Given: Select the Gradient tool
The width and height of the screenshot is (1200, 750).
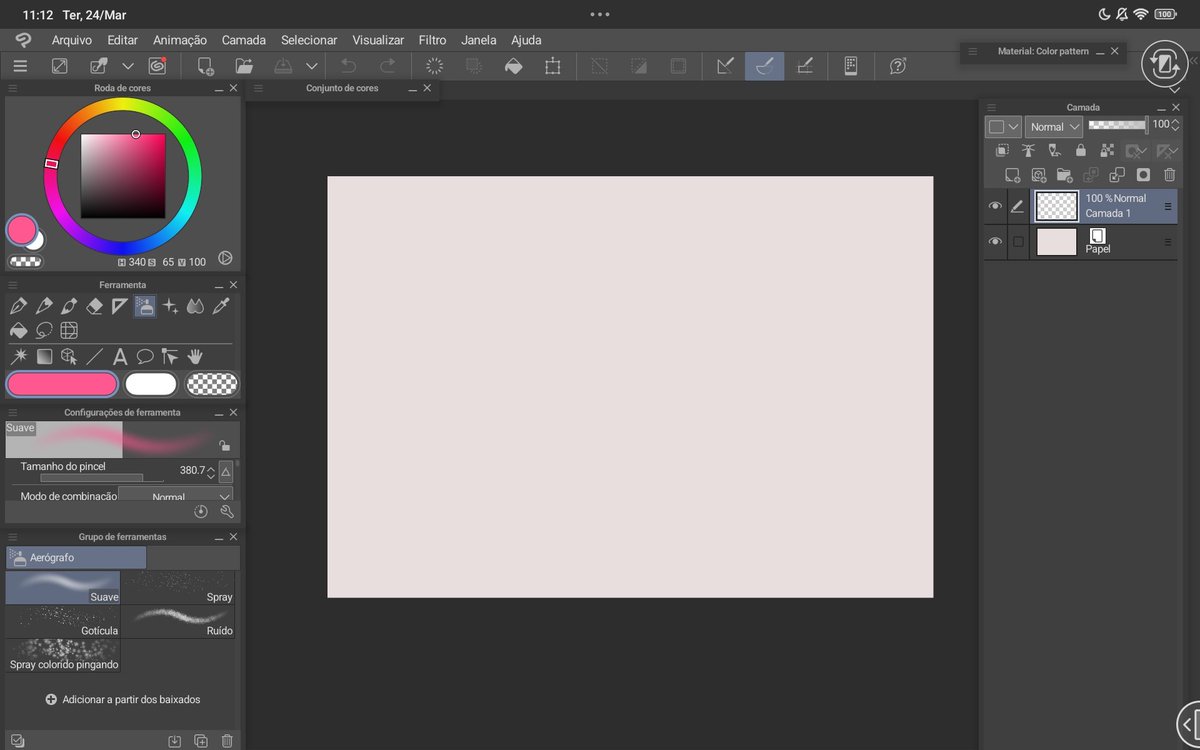Looking at the screenshot, I should [44, 356].
